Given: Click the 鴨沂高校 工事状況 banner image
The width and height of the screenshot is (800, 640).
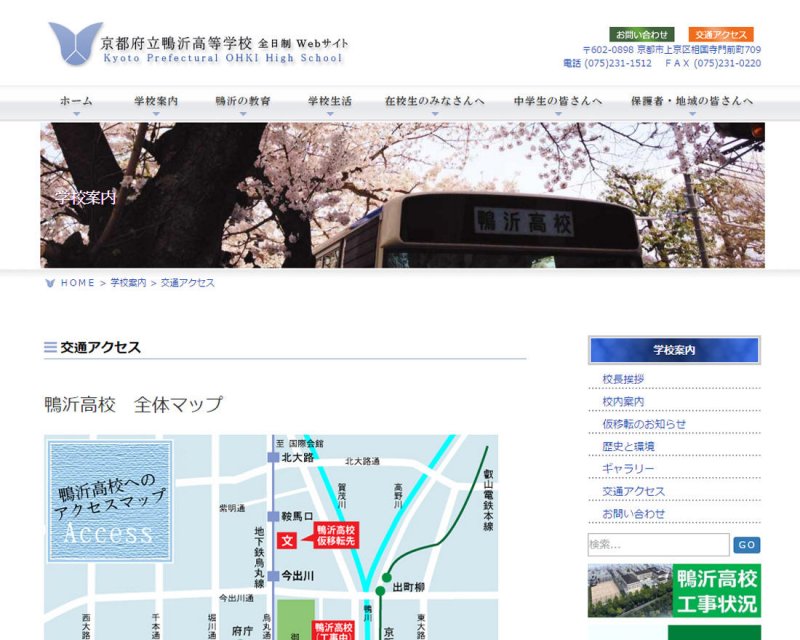Looking at the screenshot, I should click(x=674, y=590).
